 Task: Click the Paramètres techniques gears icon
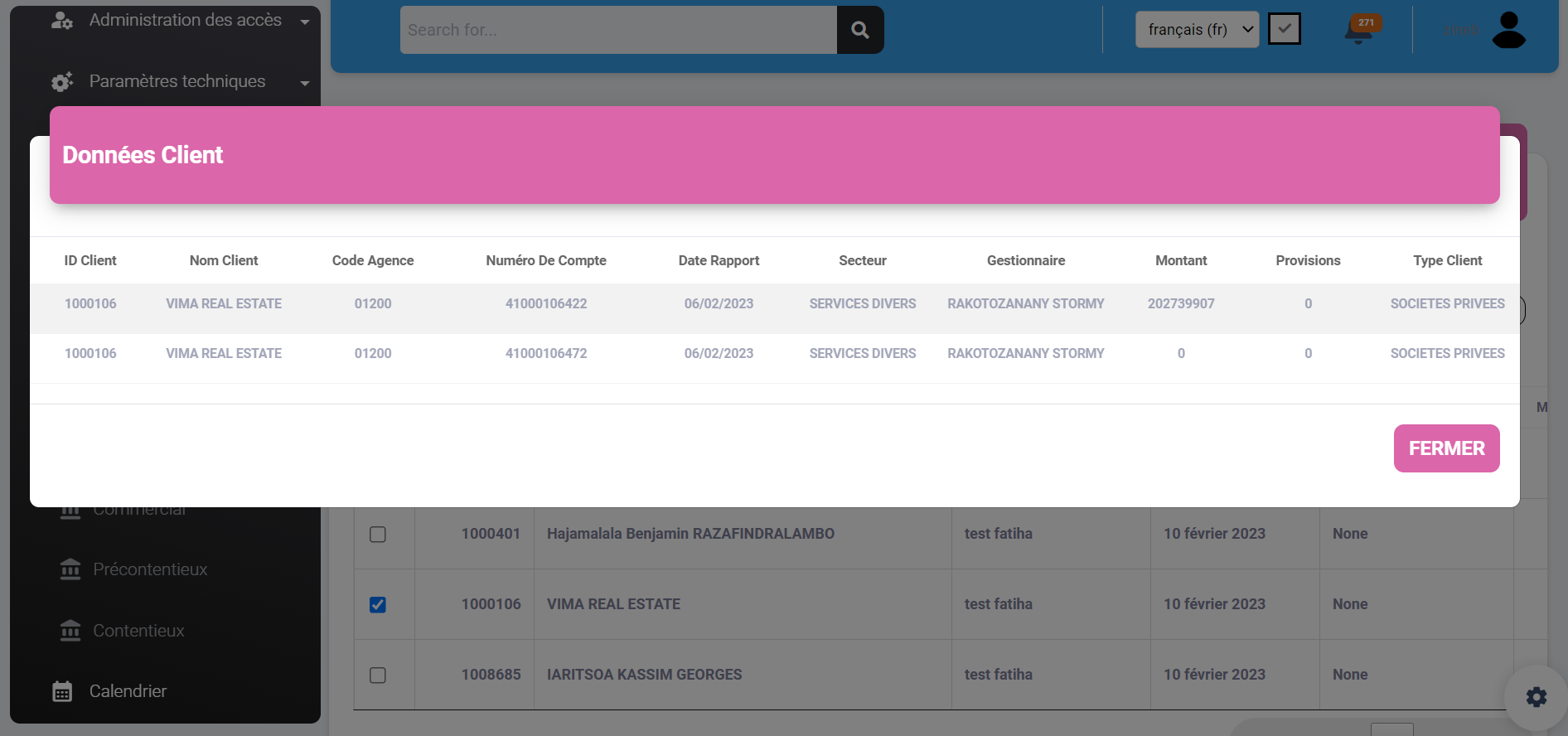click(x=62, y=81)
